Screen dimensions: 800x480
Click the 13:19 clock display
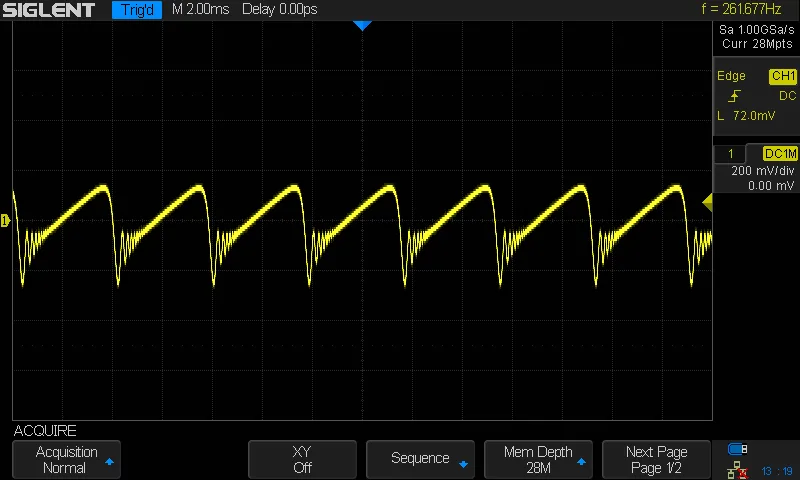click(777, 471)
